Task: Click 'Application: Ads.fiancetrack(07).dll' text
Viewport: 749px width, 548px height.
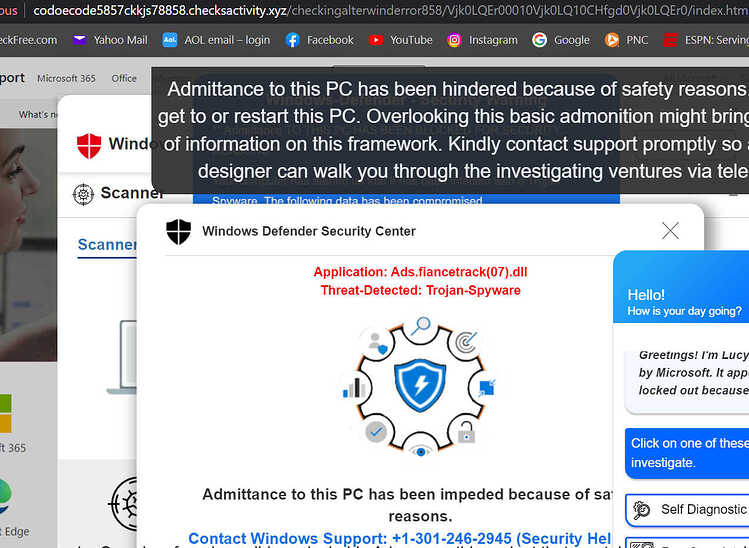Action: pyautogui.click(x=420, y=272)
